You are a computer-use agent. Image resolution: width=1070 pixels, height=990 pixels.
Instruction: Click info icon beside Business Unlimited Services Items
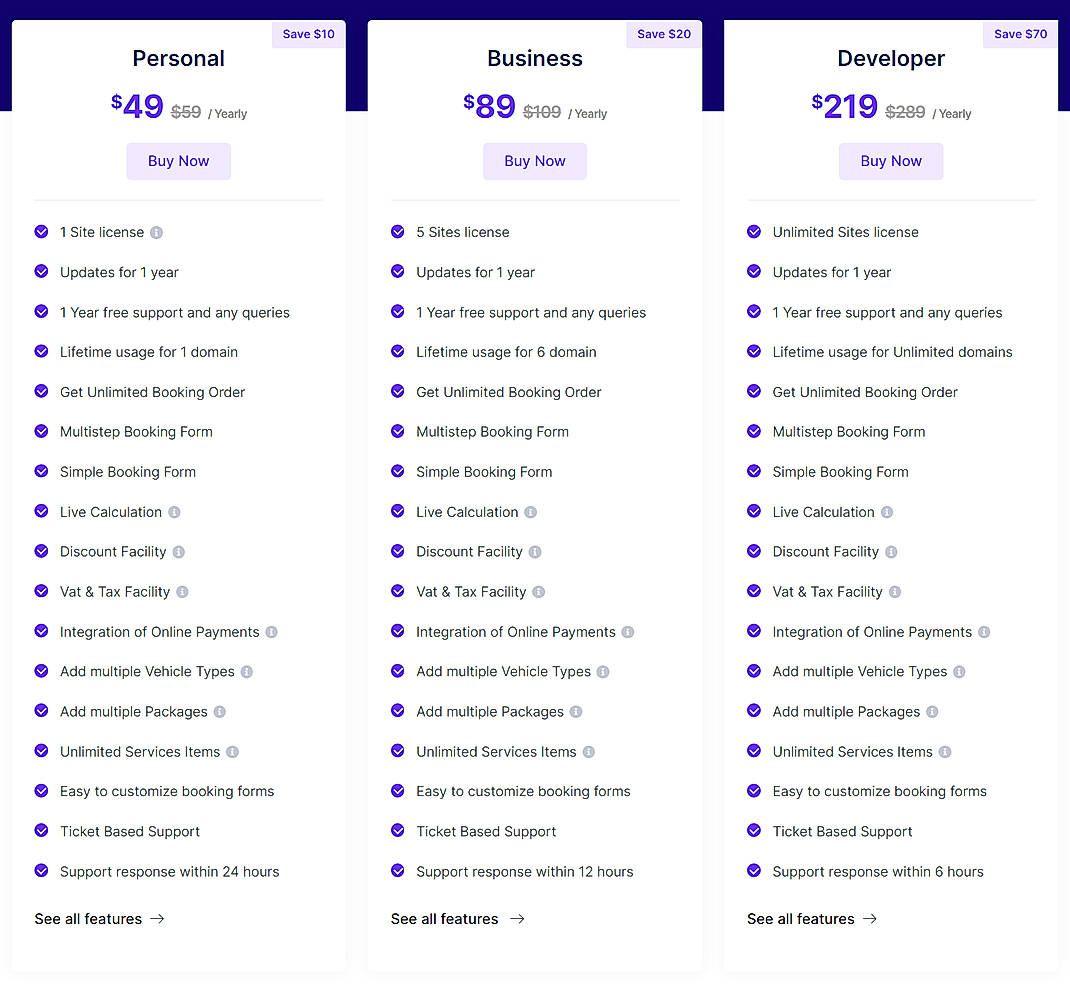(x=589, y=752)
